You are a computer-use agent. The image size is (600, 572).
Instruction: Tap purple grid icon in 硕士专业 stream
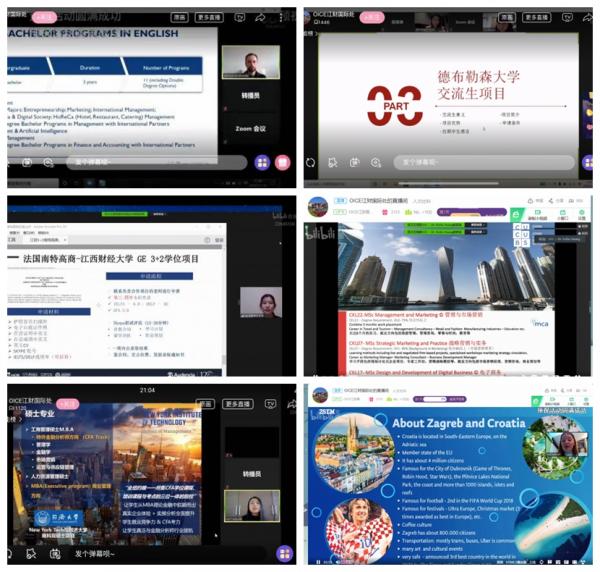pyautogui.click(x=284, y=553)
